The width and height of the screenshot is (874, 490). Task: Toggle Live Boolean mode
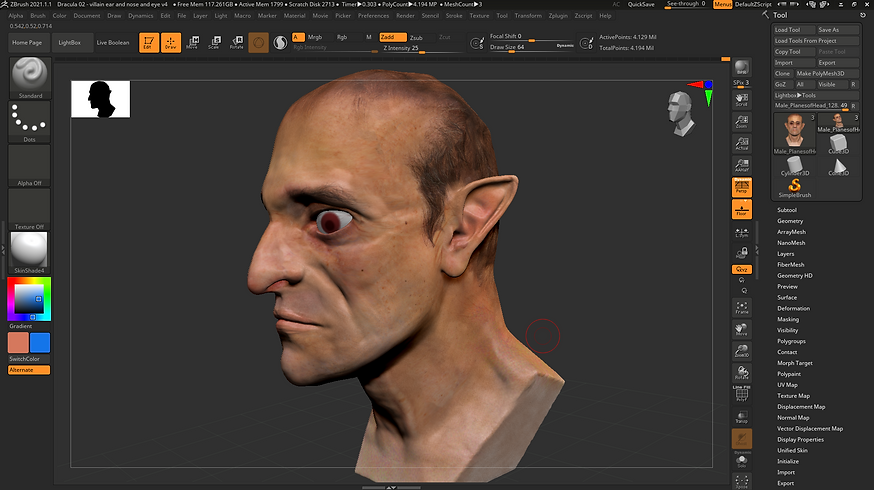tap(113, 42)
